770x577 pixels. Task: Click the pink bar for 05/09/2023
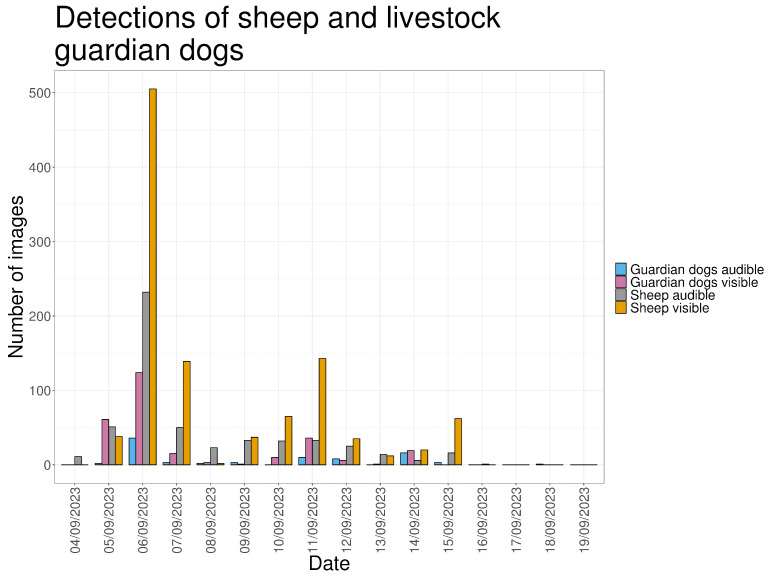point(105,442)
